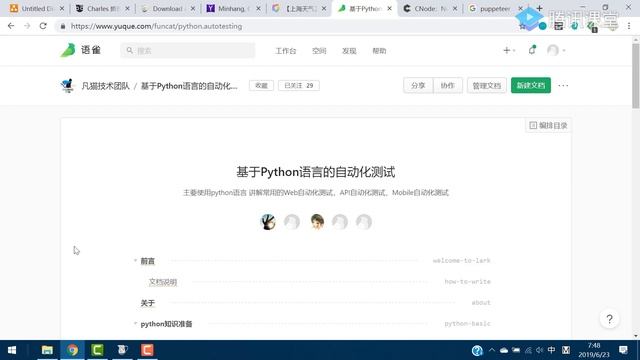
Task: Click the python-basic slug text
Action: pyautogui.click(x=467, y=324)
